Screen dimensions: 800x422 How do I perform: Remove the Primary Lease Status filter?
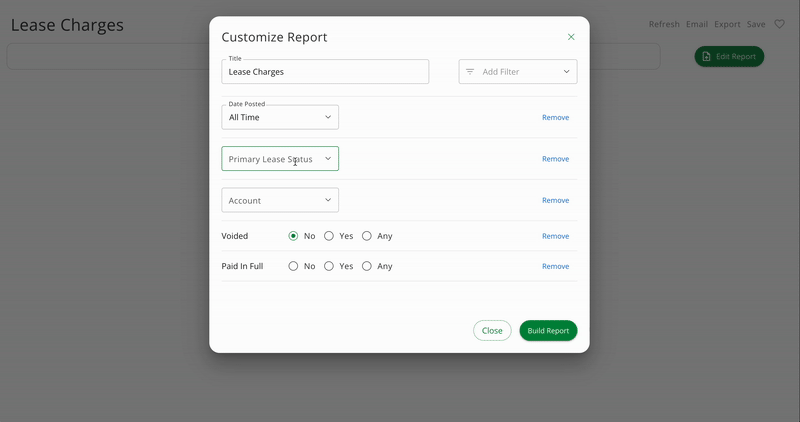[x=555, y=159]
